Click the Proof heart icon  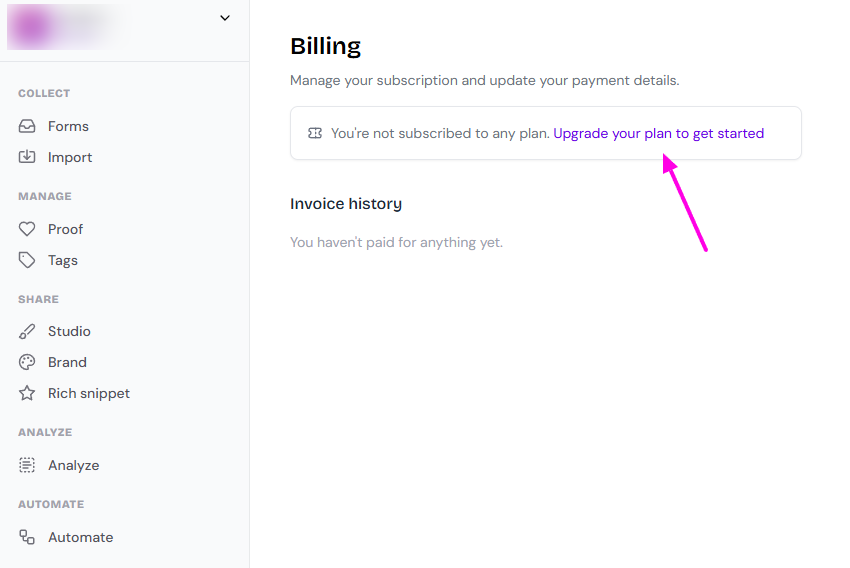pos(27,229)
